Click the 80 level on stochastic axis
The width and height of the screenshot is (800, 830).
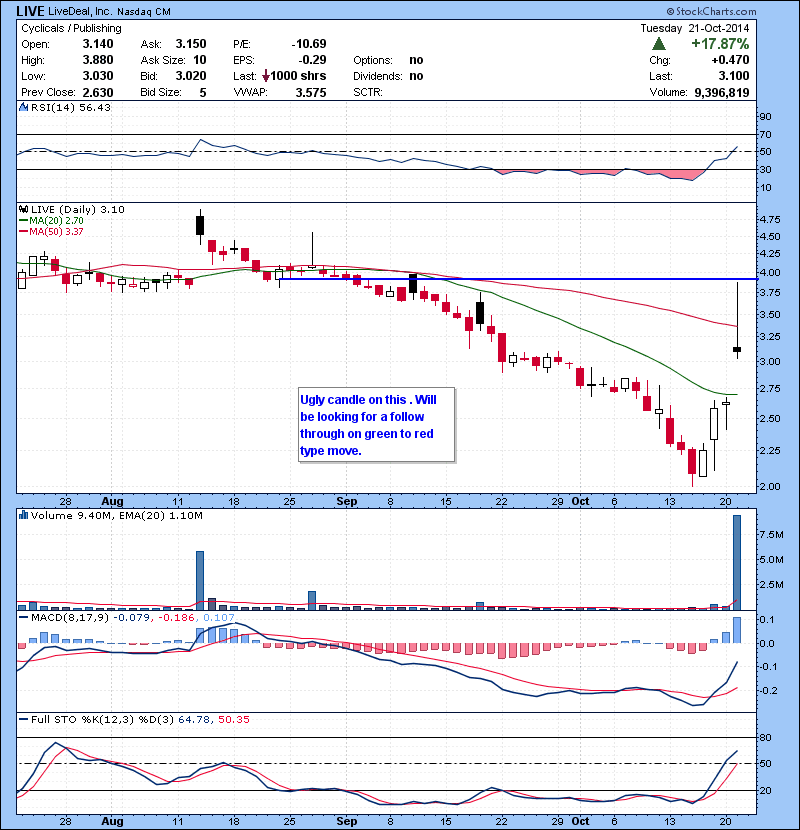tap(766, 737)
